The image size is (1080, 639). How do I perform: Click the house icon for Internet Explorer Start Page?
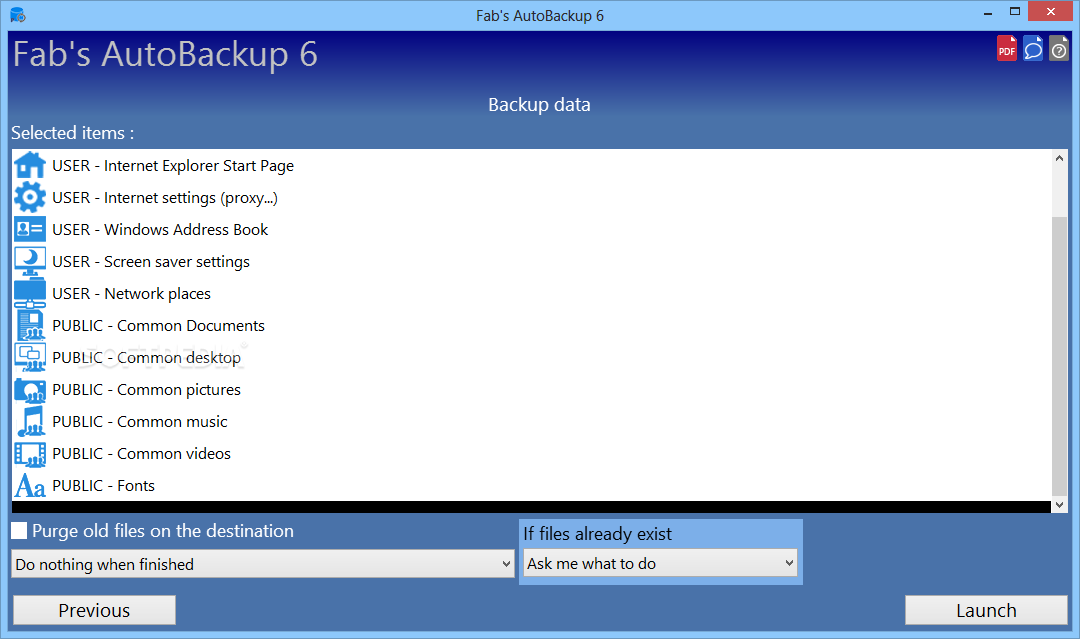[x=30, y=166]
